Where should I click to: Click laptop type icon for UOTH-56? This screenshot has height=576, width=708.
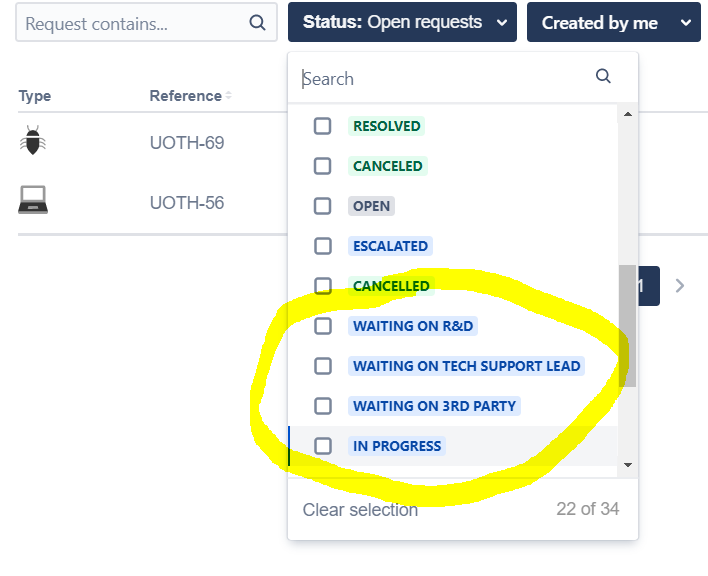[33, 200]
